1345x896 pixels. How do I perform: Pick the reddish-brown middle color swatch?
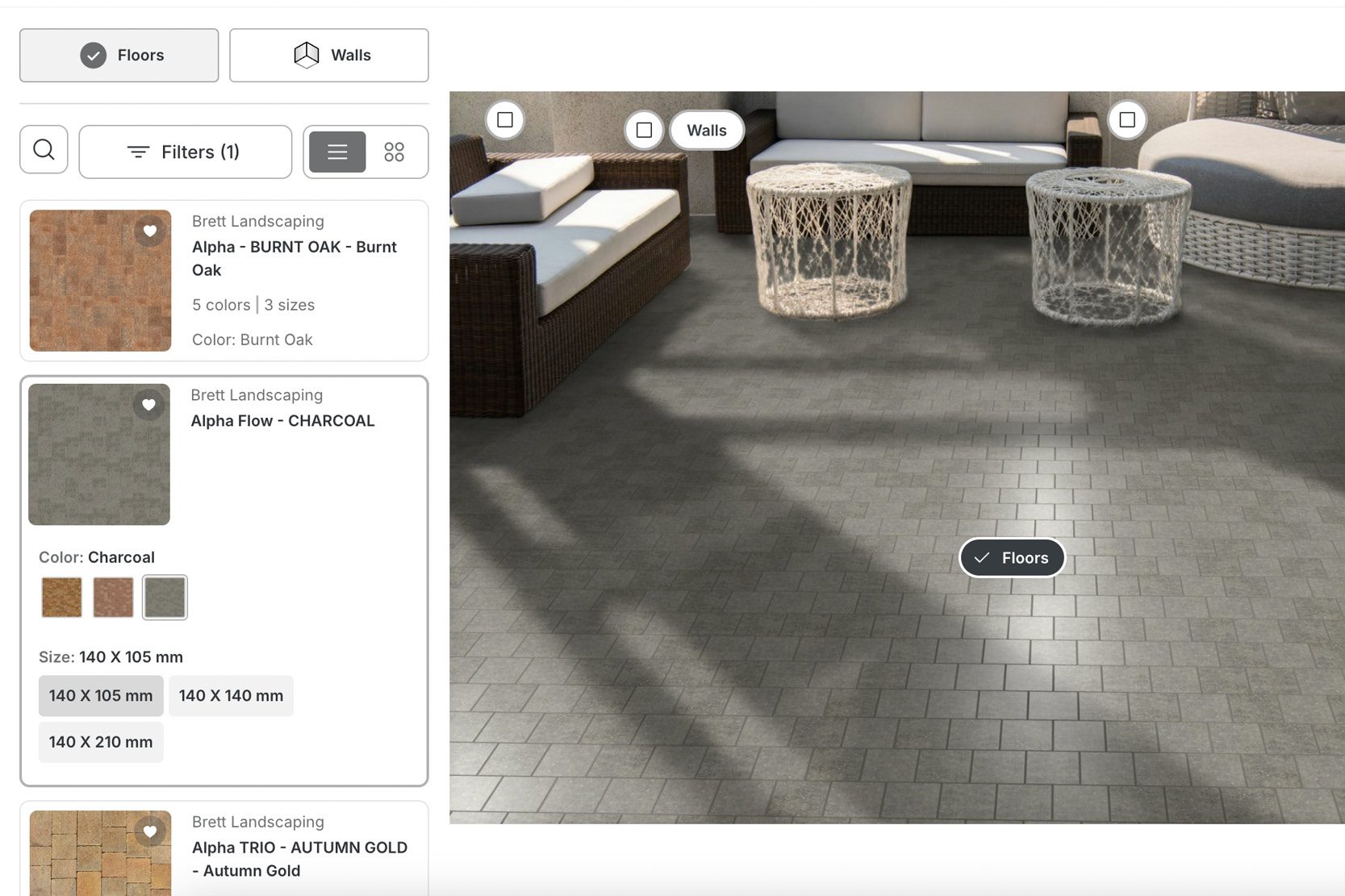coord(113,598)
